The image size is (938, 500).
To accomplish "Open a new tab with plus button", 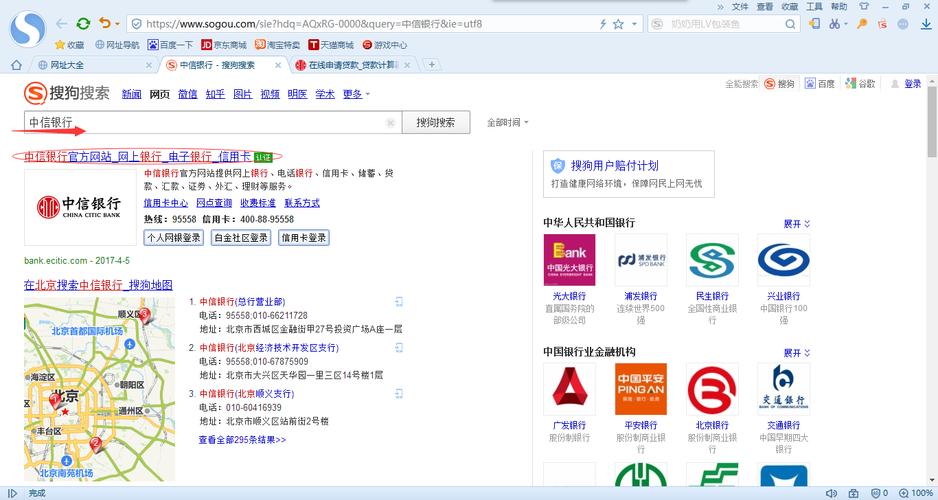I will coord(431,65).
